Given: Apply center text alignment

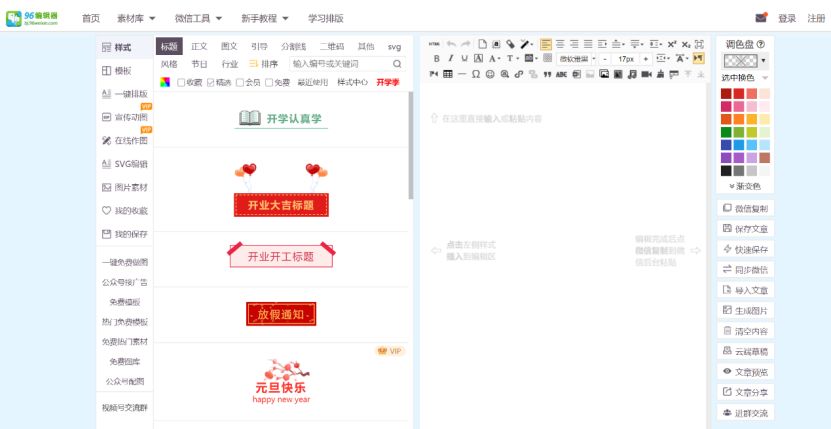Looking at the screenshot, I should tap(560, 44).
